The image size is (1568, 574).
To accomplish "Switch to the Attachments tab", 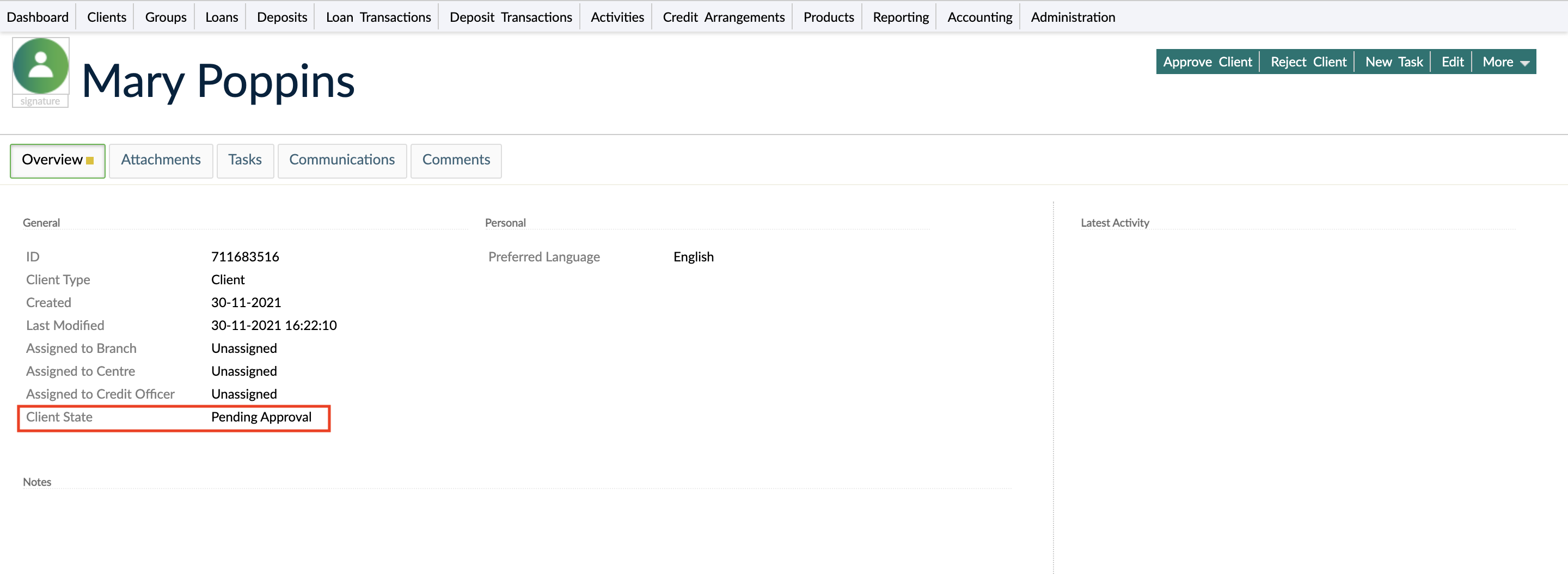I will [x=161, y=160].
